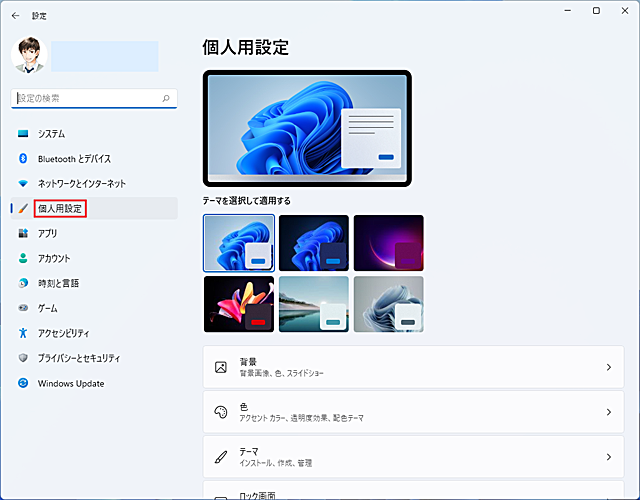The image size is (640, 500).
Task: Open プライバシーとセキュリティ settings
Action: (94, 358)
